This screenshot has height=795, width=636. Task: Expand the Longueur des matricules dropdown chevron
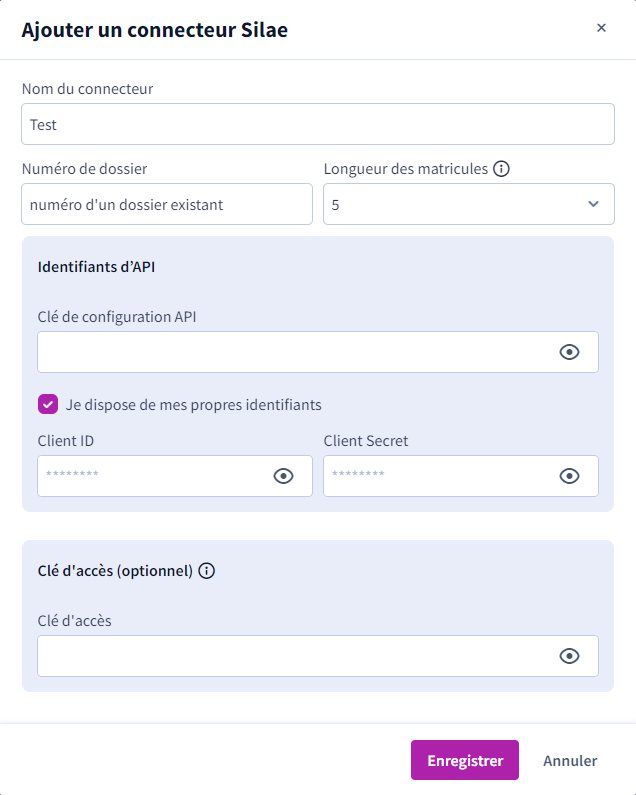point(593,204)
